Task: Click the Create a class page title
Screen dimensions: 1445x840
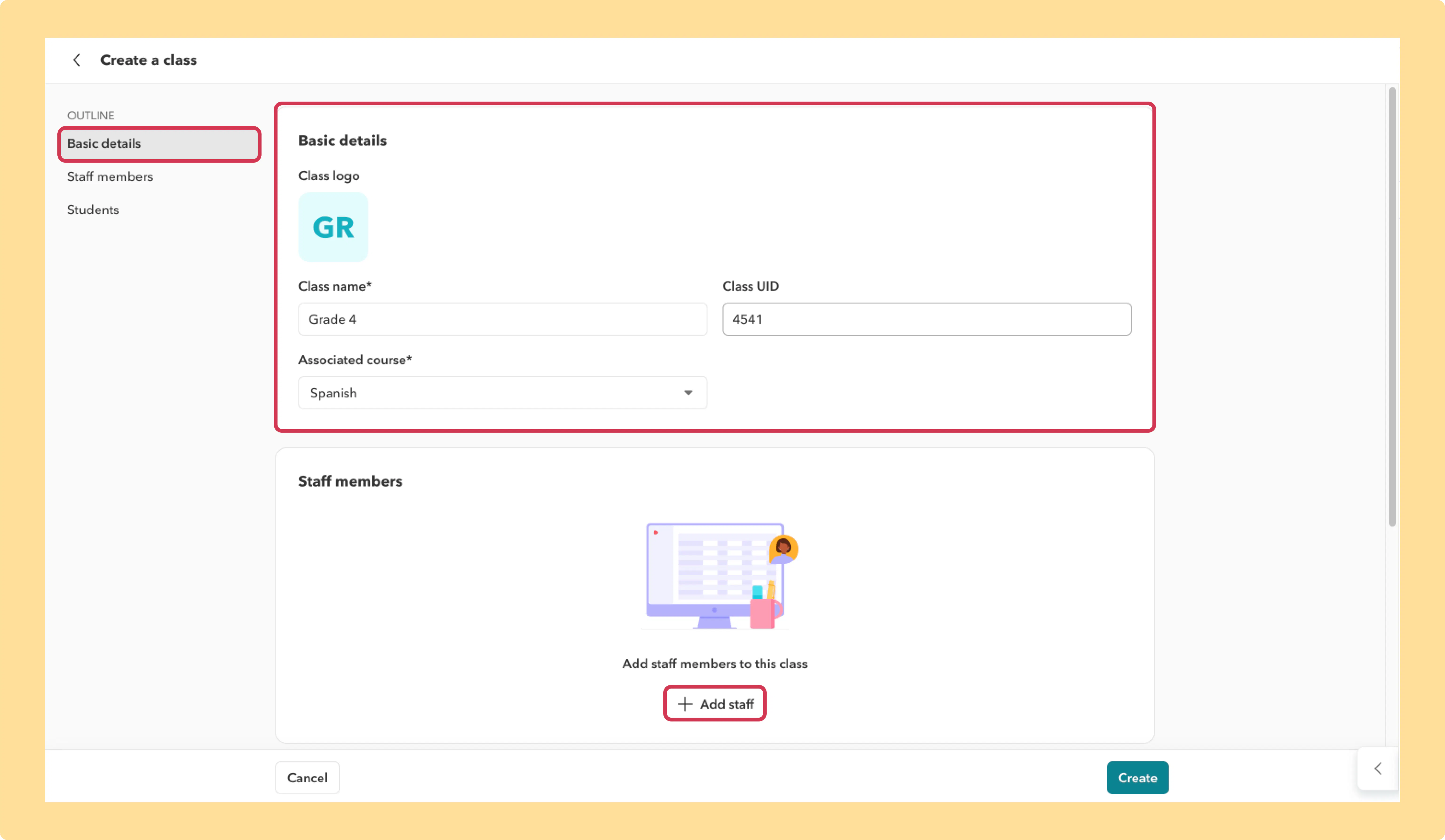Action: point(148,60)
